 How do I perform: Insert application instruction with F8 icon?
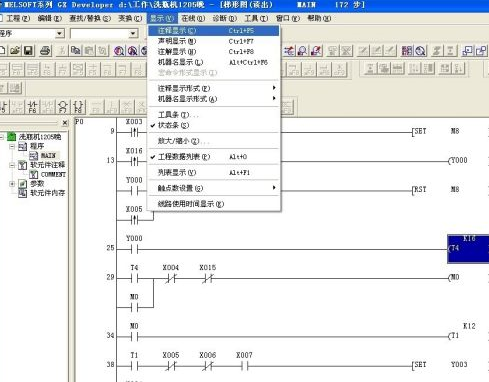coord(78,107)
